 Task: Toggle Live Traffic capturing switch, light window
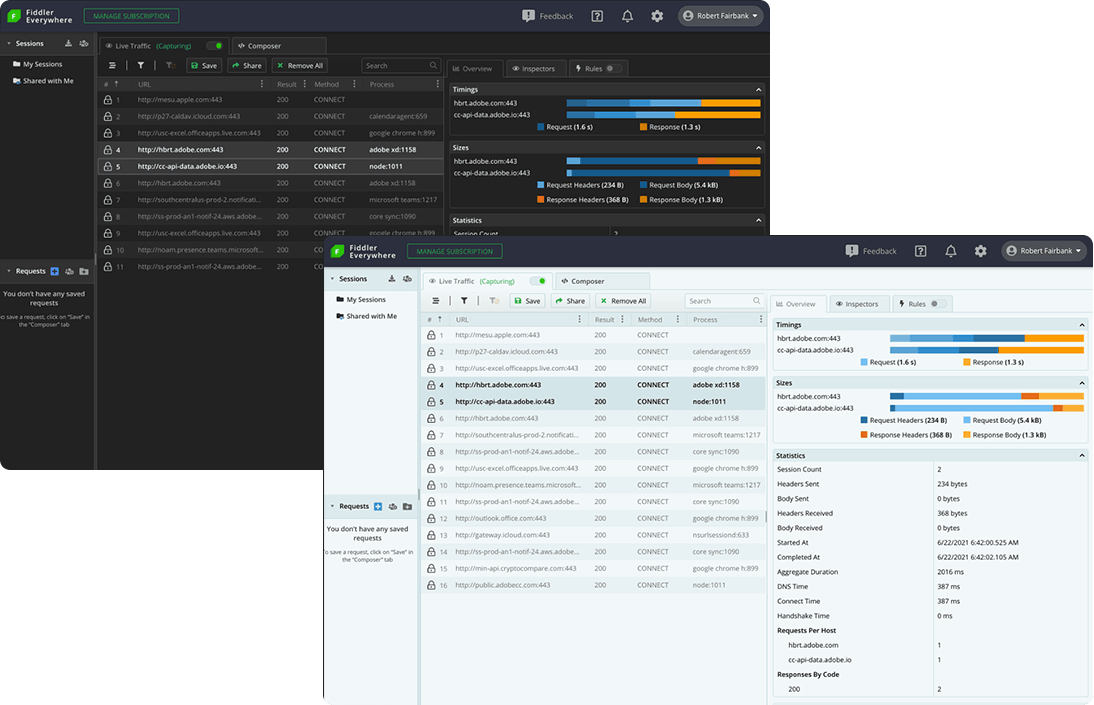(x=538, y=281)
